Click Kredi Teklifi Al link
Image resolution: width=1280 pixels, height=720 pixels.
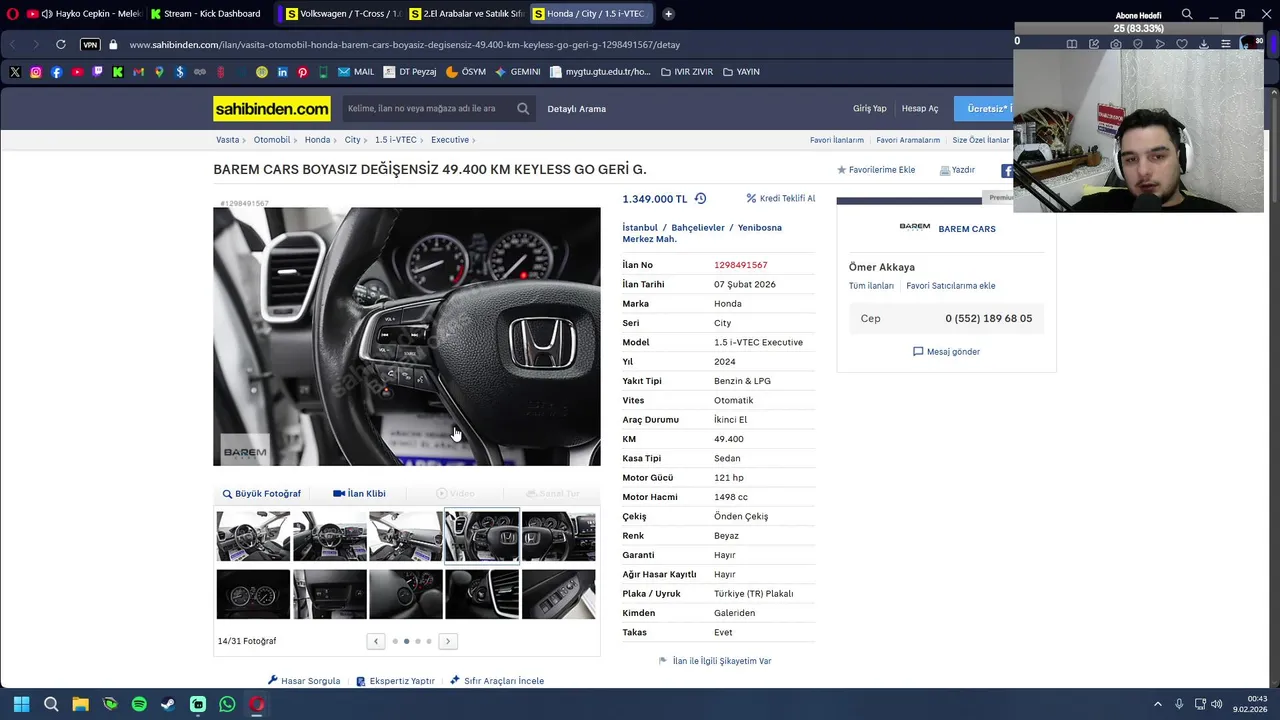(780, 199)
